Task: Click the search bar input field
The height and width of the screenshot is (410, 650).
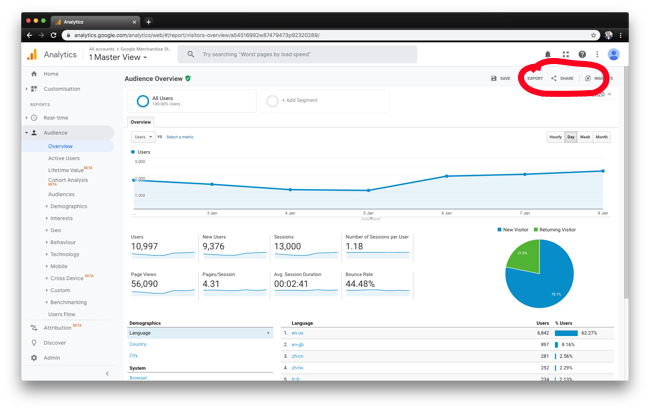Action: (297, 54)
